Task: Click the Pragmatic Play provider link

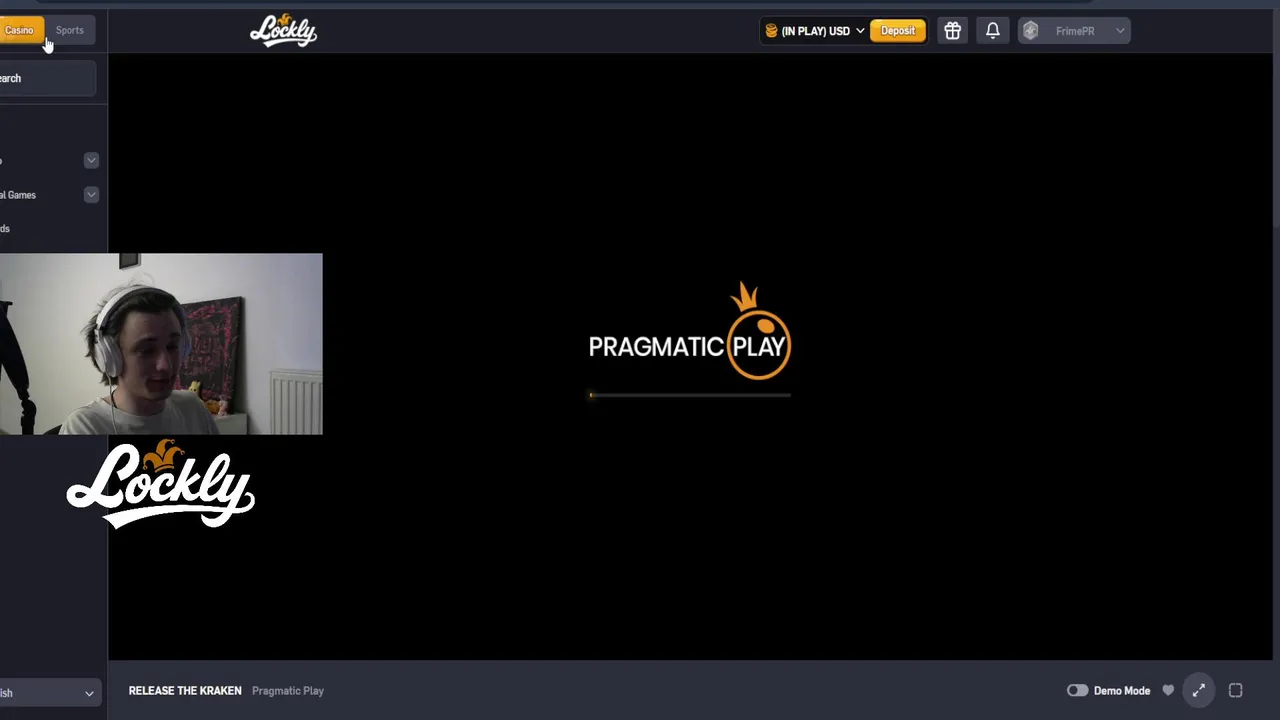Action: coord(288,691)
